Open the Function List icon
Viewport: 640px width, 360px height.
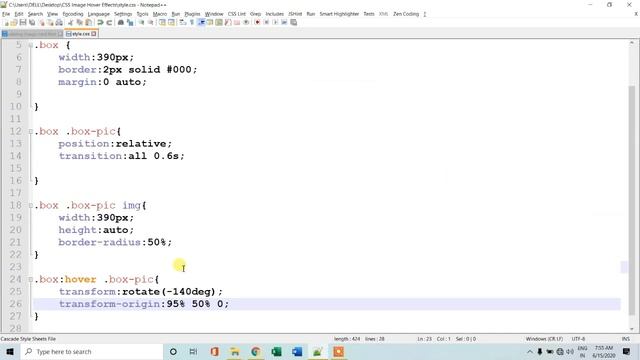tap(228, 22)
